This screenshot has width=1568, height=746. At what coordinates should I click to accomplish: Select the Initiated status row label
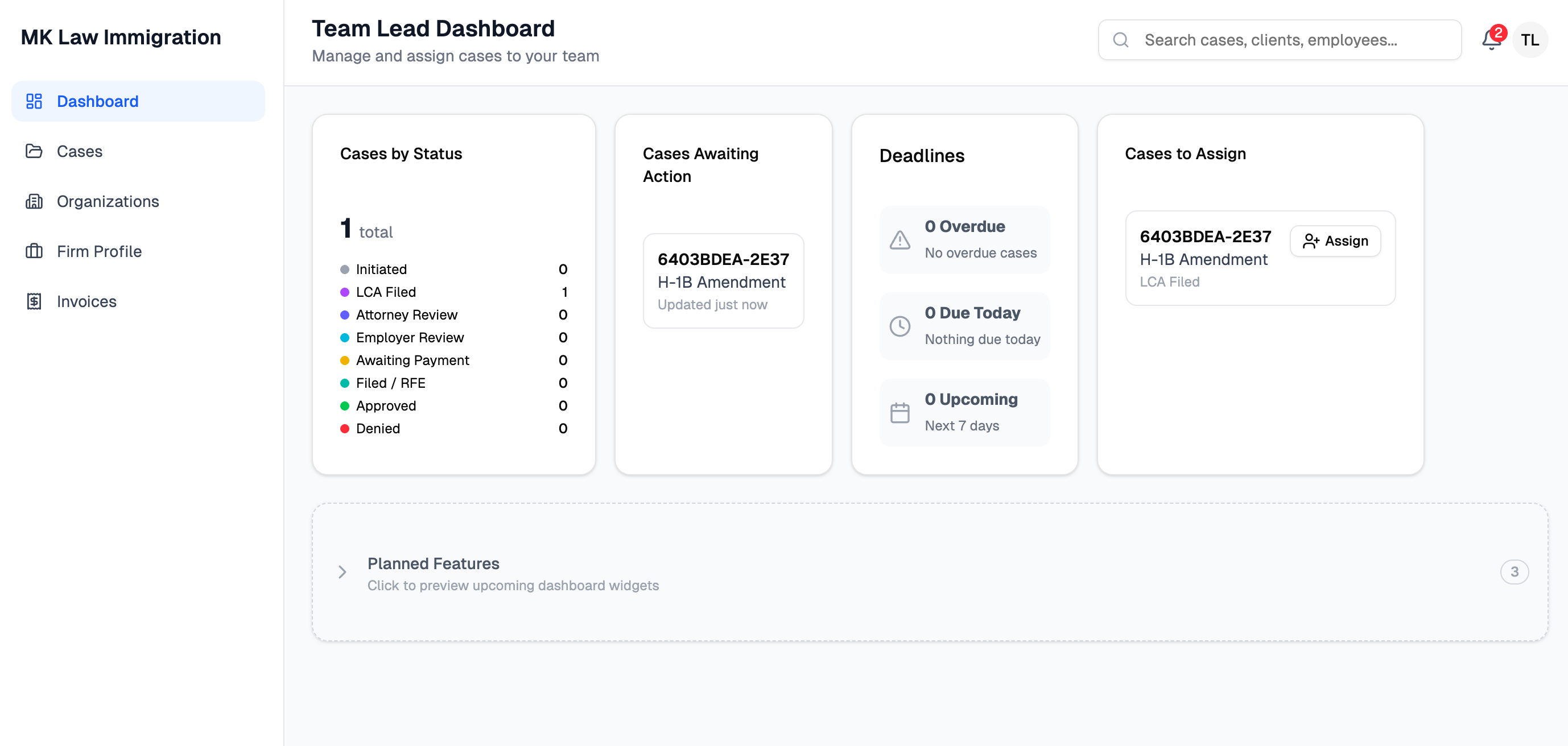381,269
